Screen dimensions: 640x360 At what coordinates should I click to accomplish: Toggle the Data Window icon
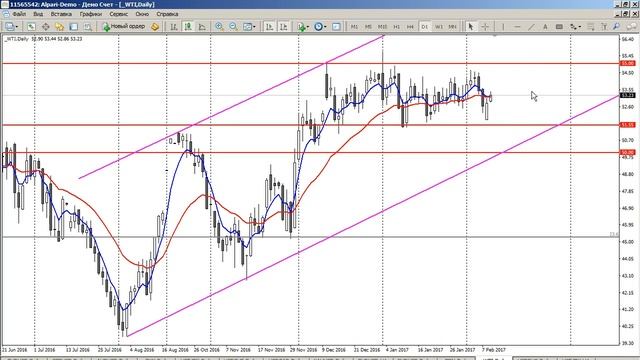(x=45, y=27)
